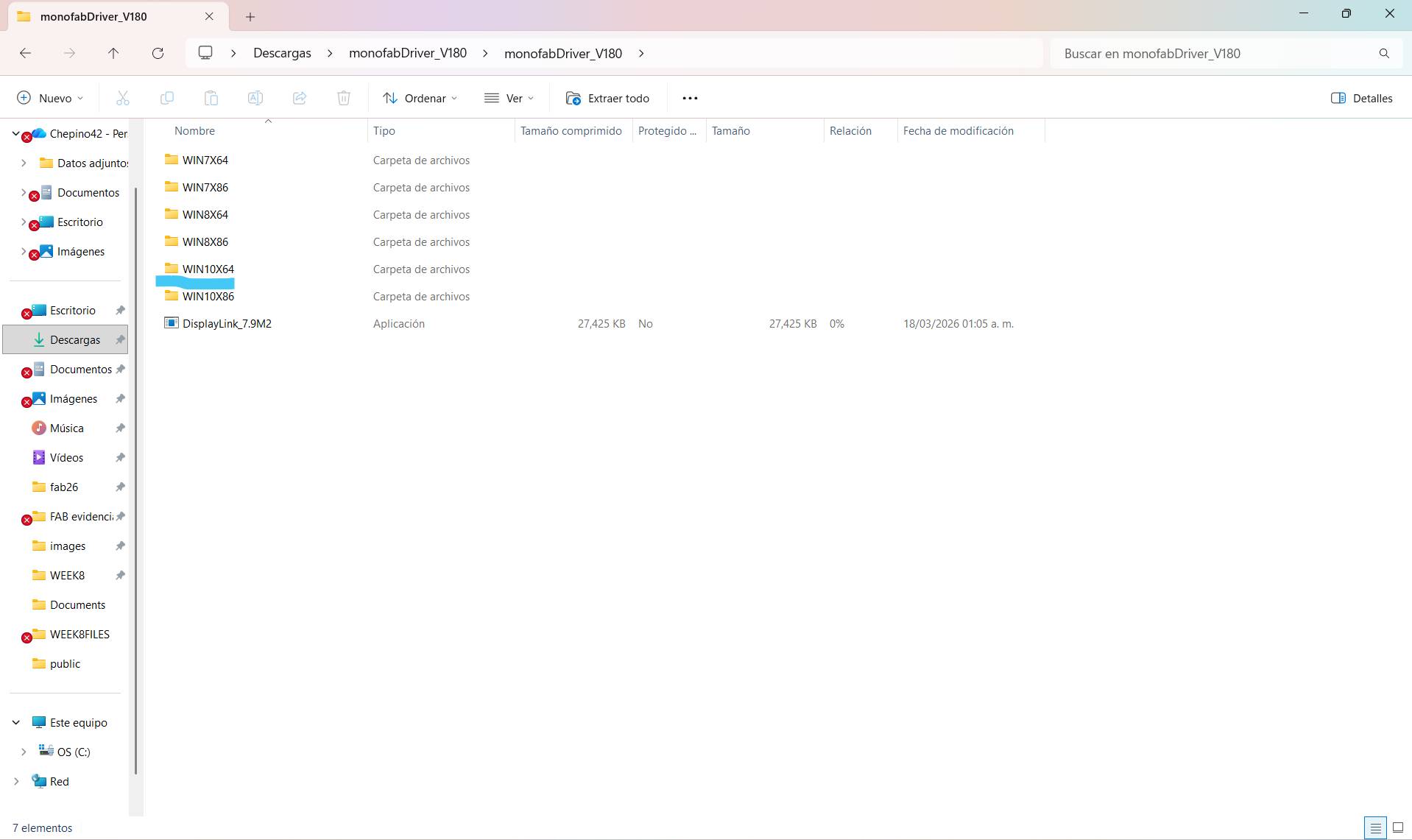Click the Cut scissors icon
The width and height of the screenshot is (1412, 840).
123,98
